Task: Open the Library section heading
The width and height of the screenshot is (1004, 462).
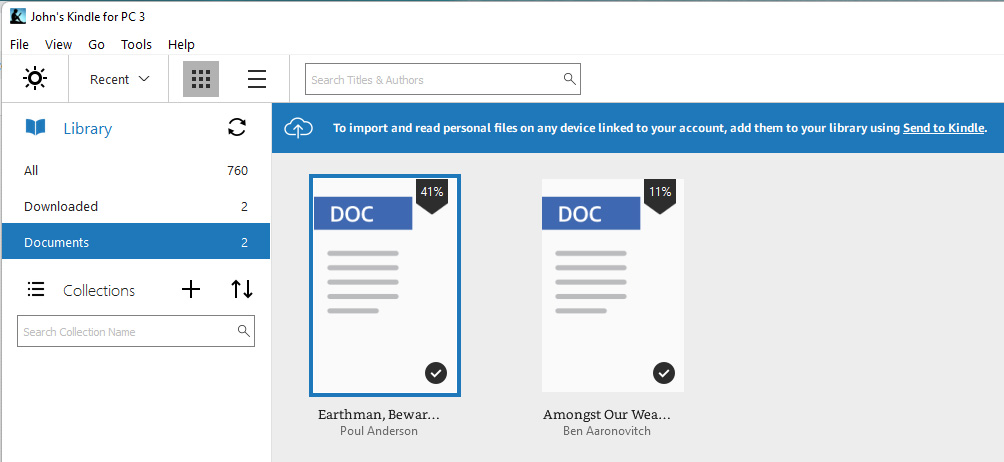Action: point(88,129)
